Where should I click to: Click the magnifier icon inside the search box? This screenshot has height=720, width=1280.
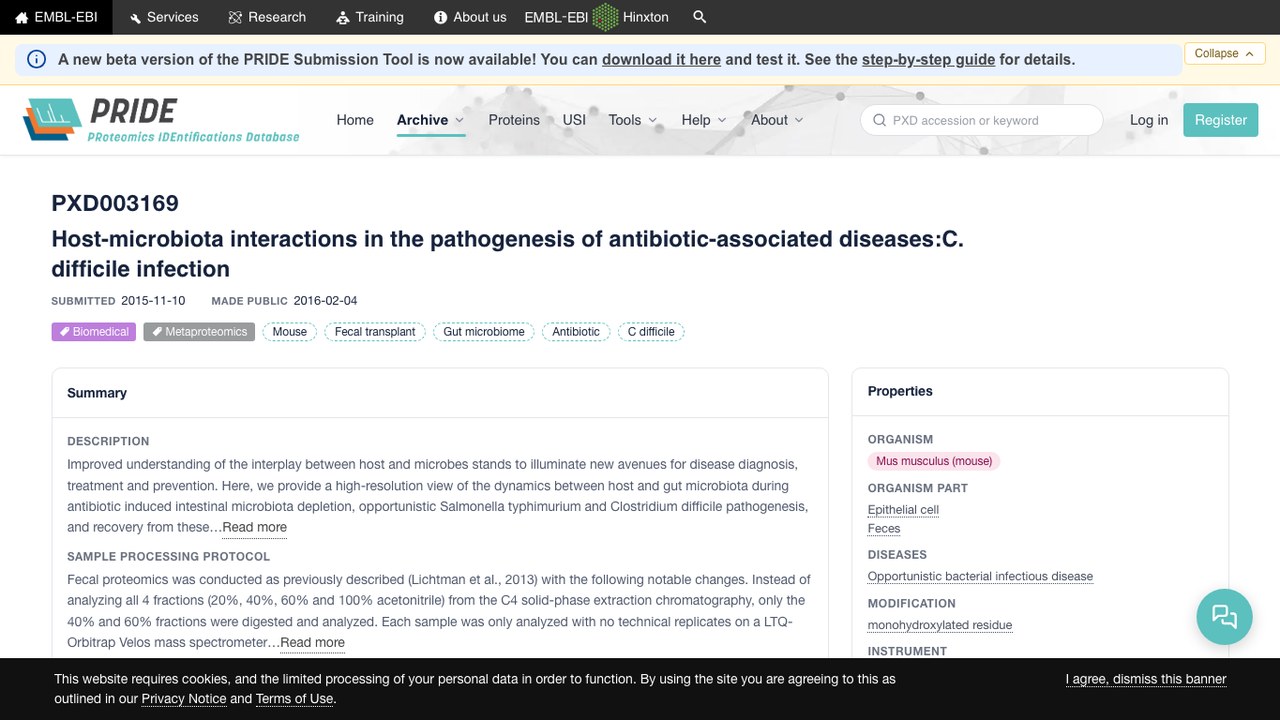879,120
